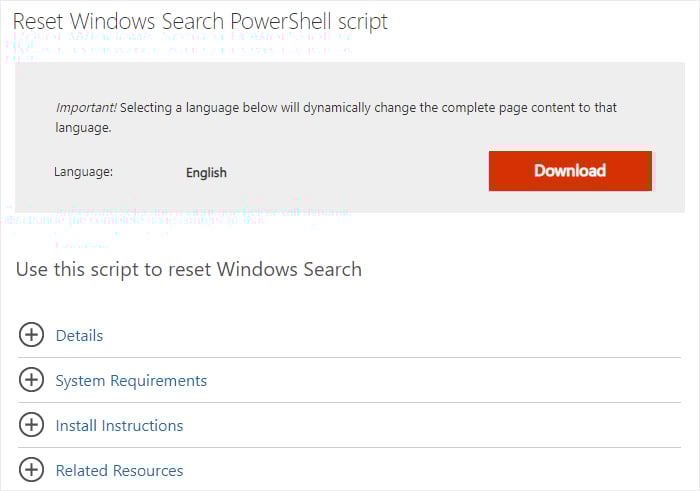Open the Related Resources link
This screenshot has width=700, height=491.
pos(119,470)
